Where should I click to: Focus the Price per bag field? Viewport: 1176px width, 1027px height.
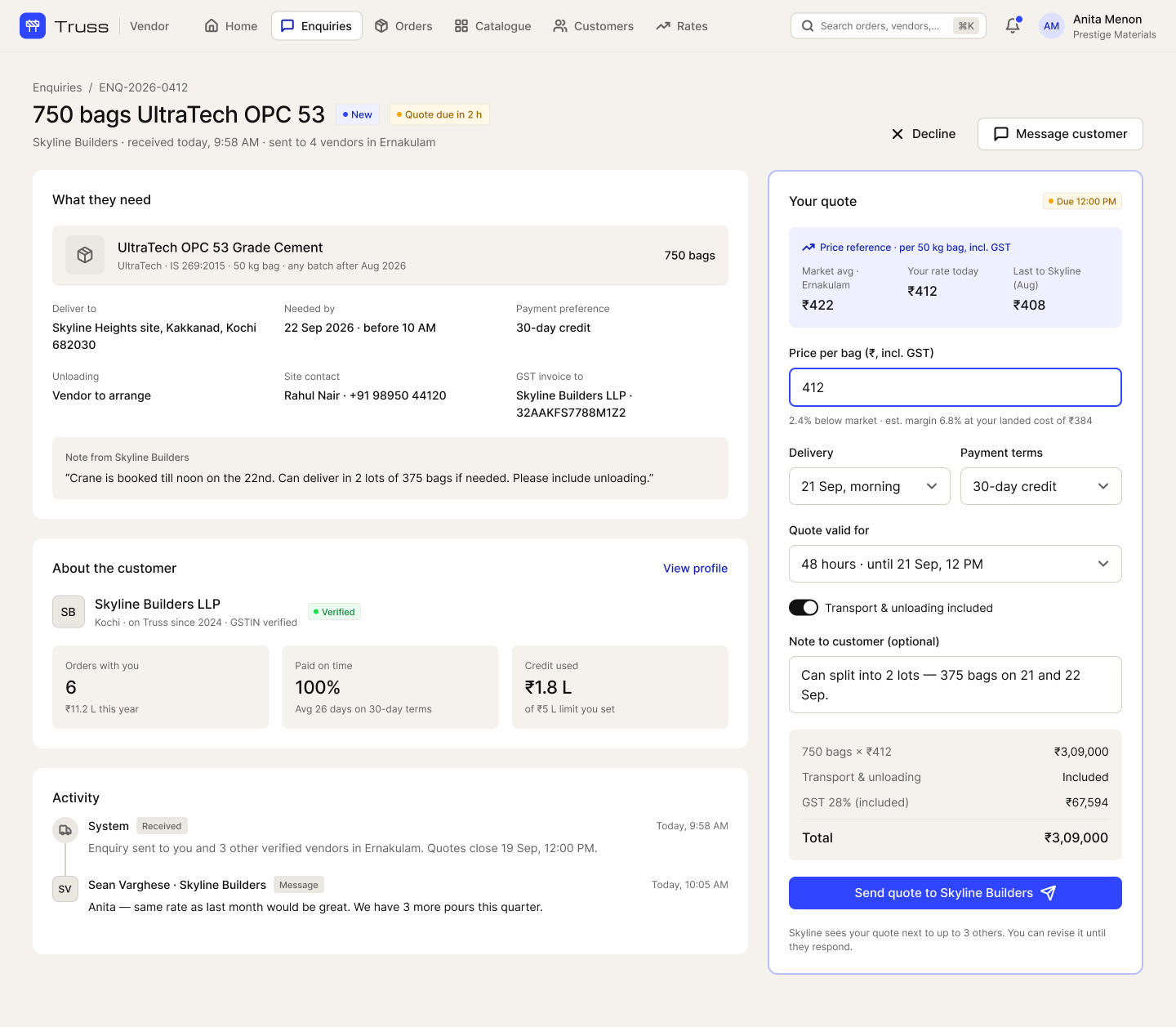pyautogui.click(x=955, y=387)
